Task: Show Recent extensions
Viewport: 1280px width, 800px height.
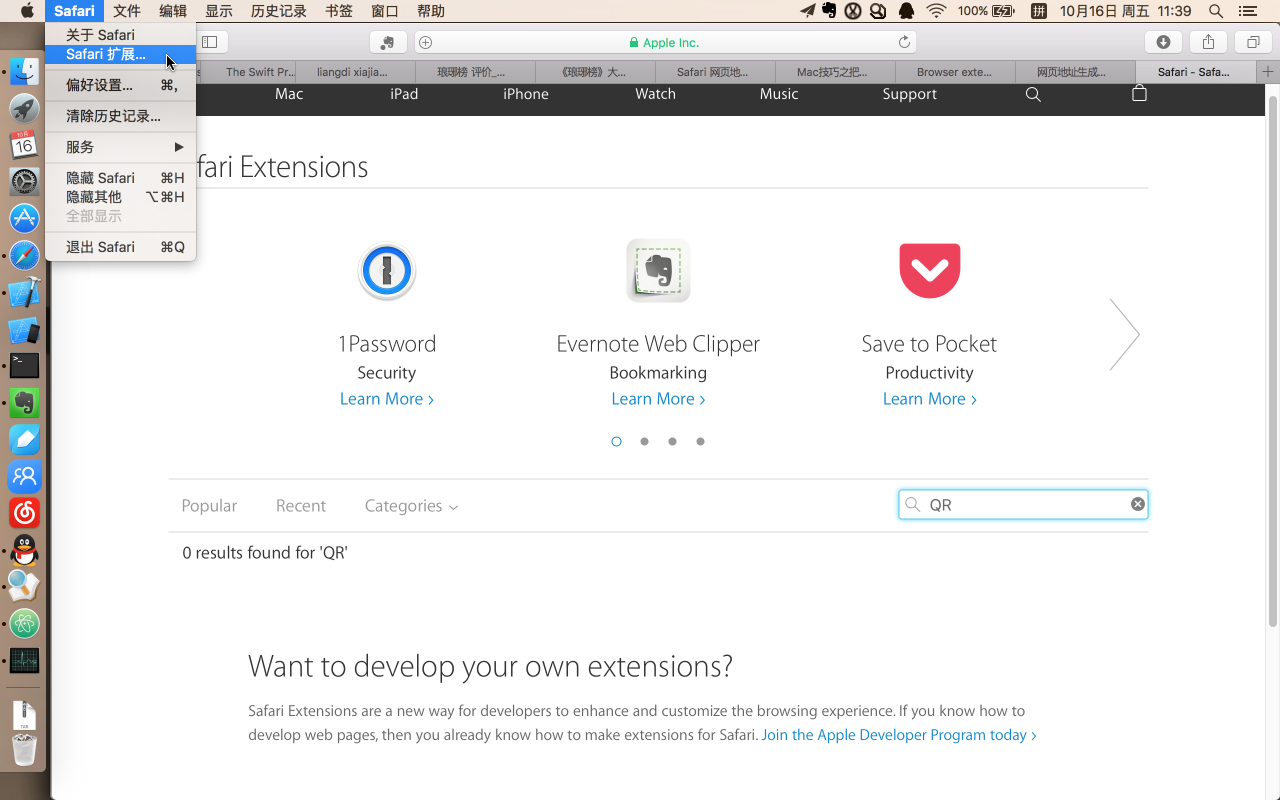Action: click(x=301, y=506)
